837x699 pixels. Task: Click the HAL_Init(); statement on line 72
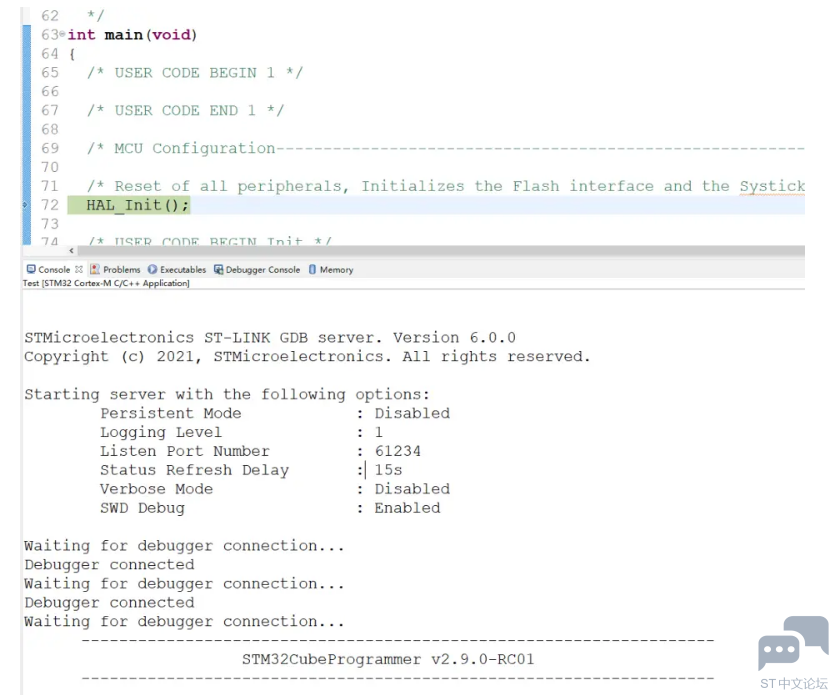tap(138, 205)
